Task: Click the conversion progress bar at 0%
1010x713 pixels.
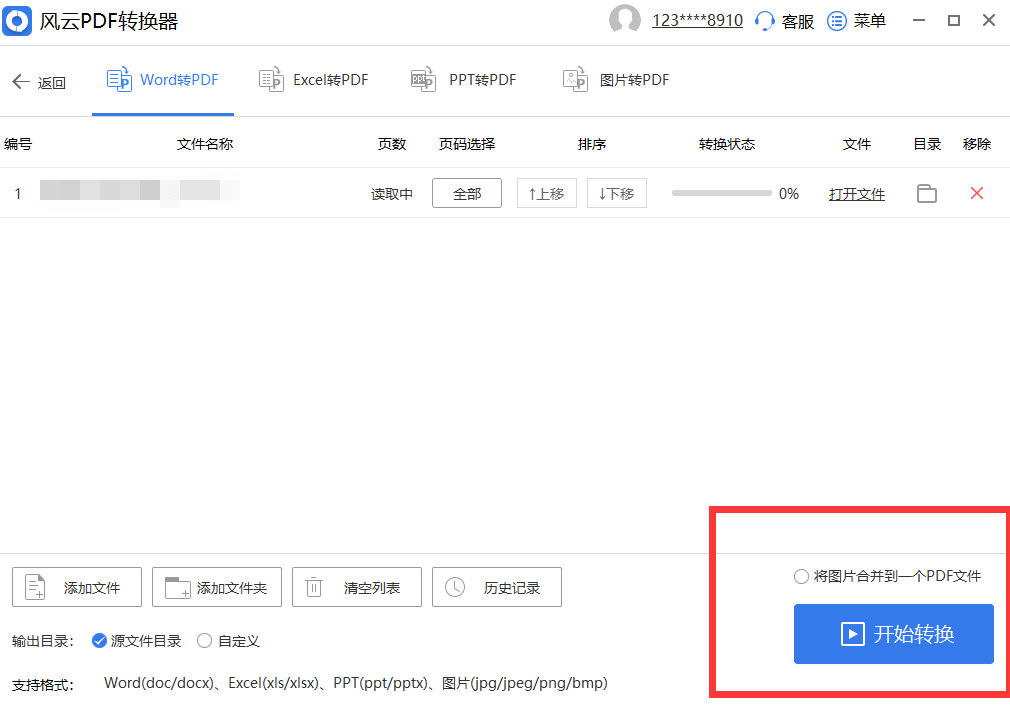Action: click(721, 193)
